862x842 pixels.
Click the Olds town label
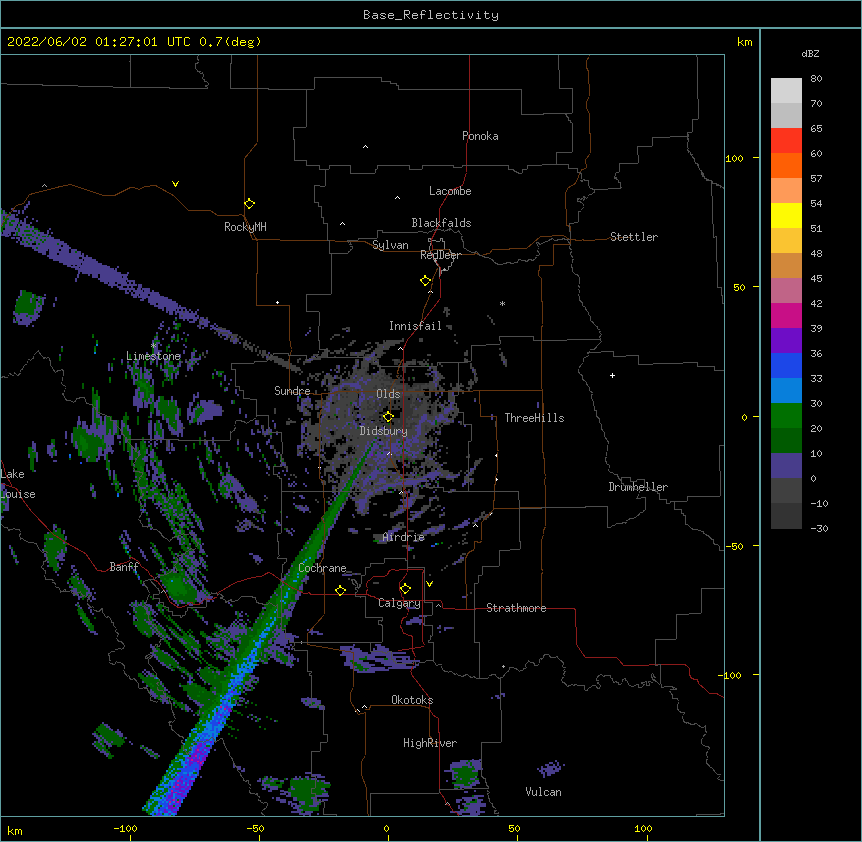tap(388, 394)
